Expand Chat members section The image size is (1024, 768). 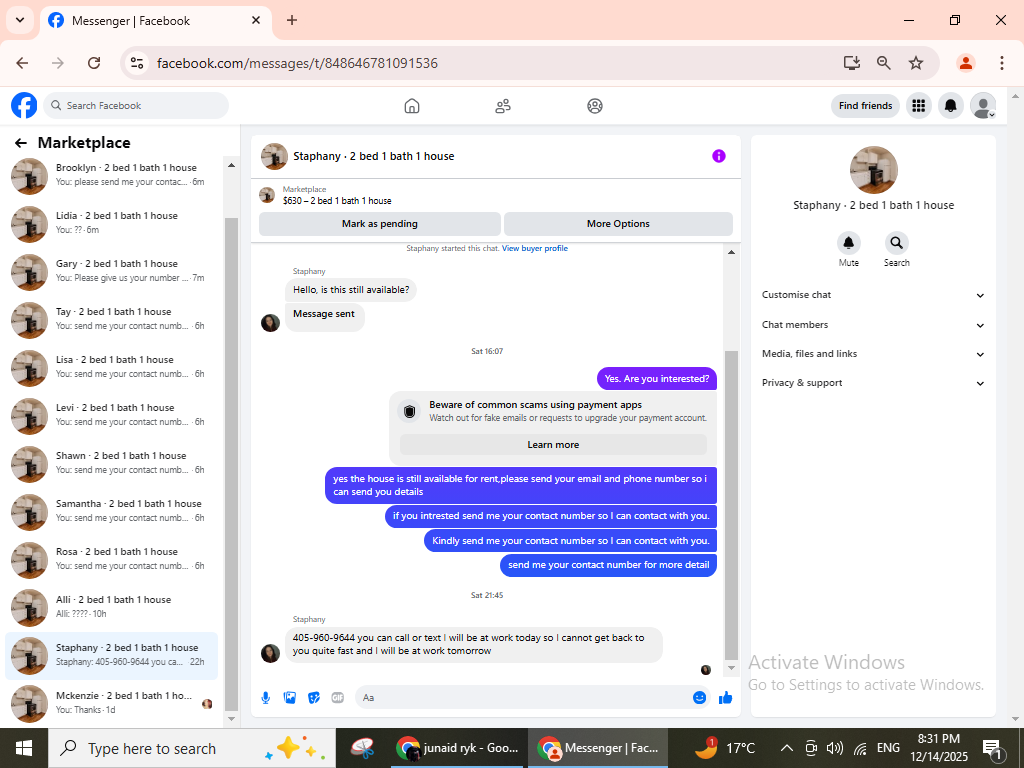pos(872,325)
